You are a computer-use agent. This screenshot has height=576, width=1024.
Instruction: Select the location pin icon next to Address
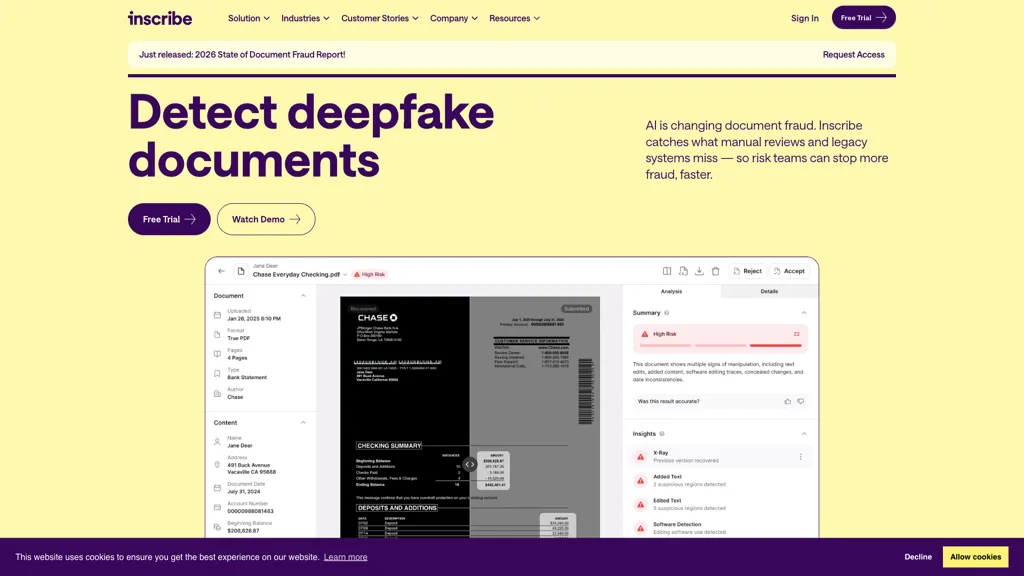coord(217,465)
